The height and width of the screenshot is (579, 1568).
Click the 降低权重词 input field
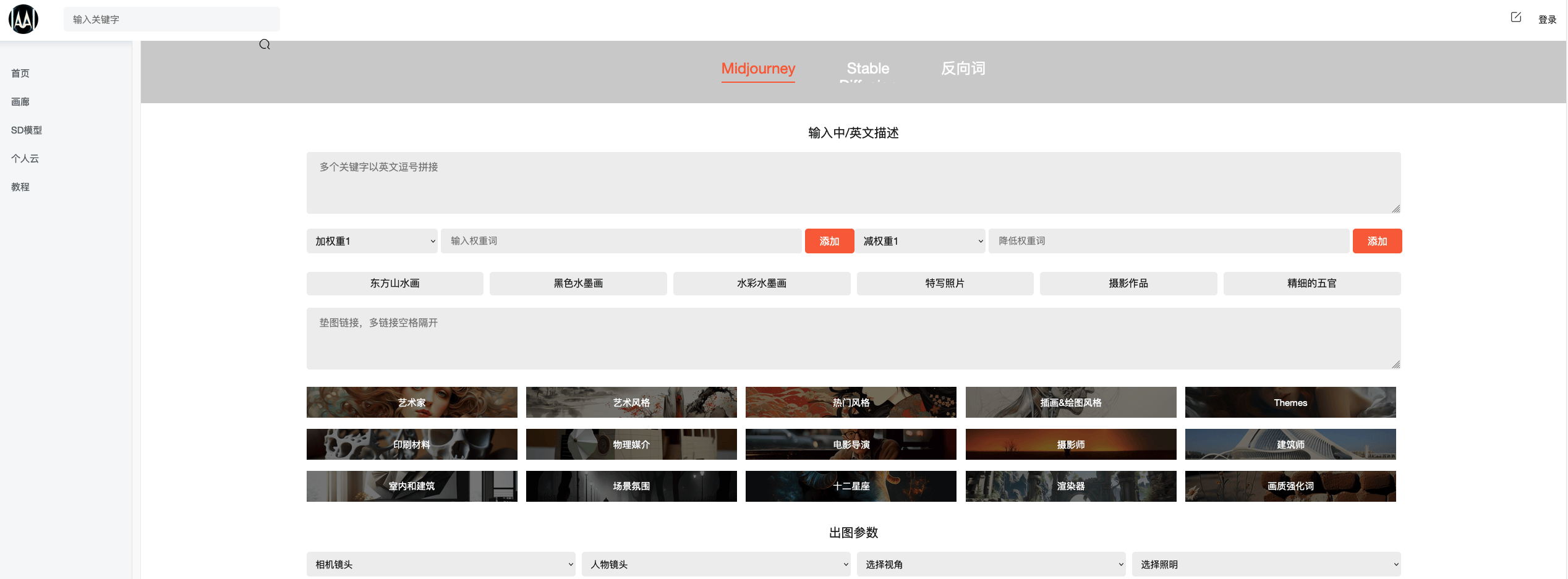[x=1169, y=241]
